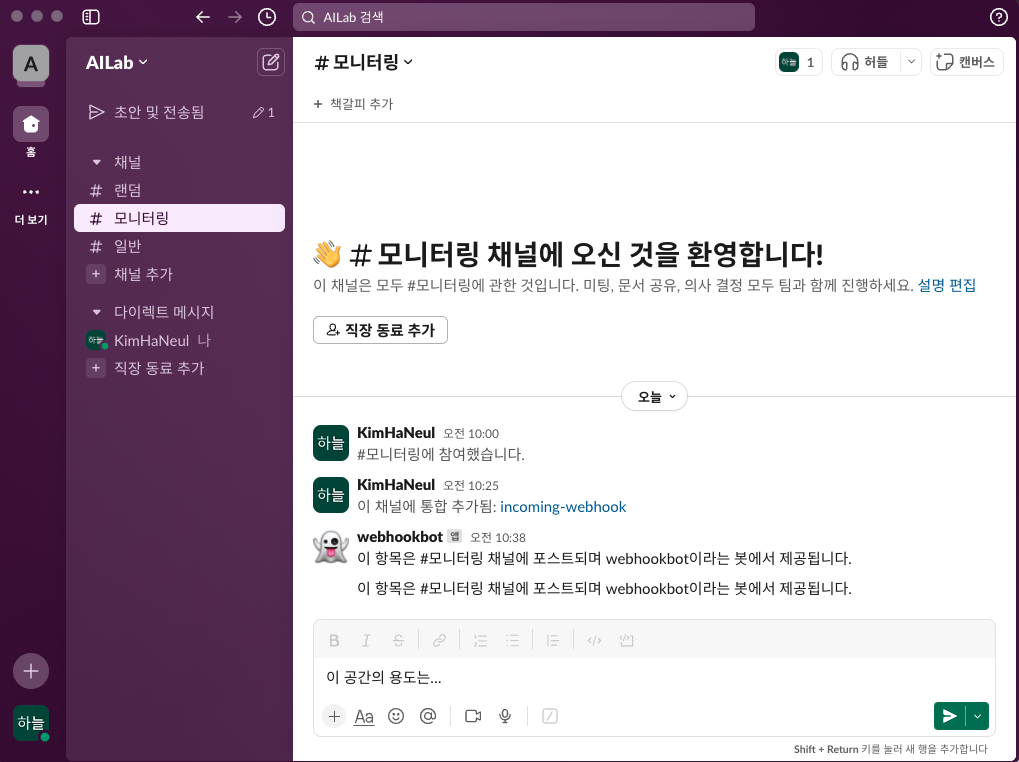Apply bold formatting in composer
The image size is (1019, 762).
pyautogui.click(x=334, y=641)
